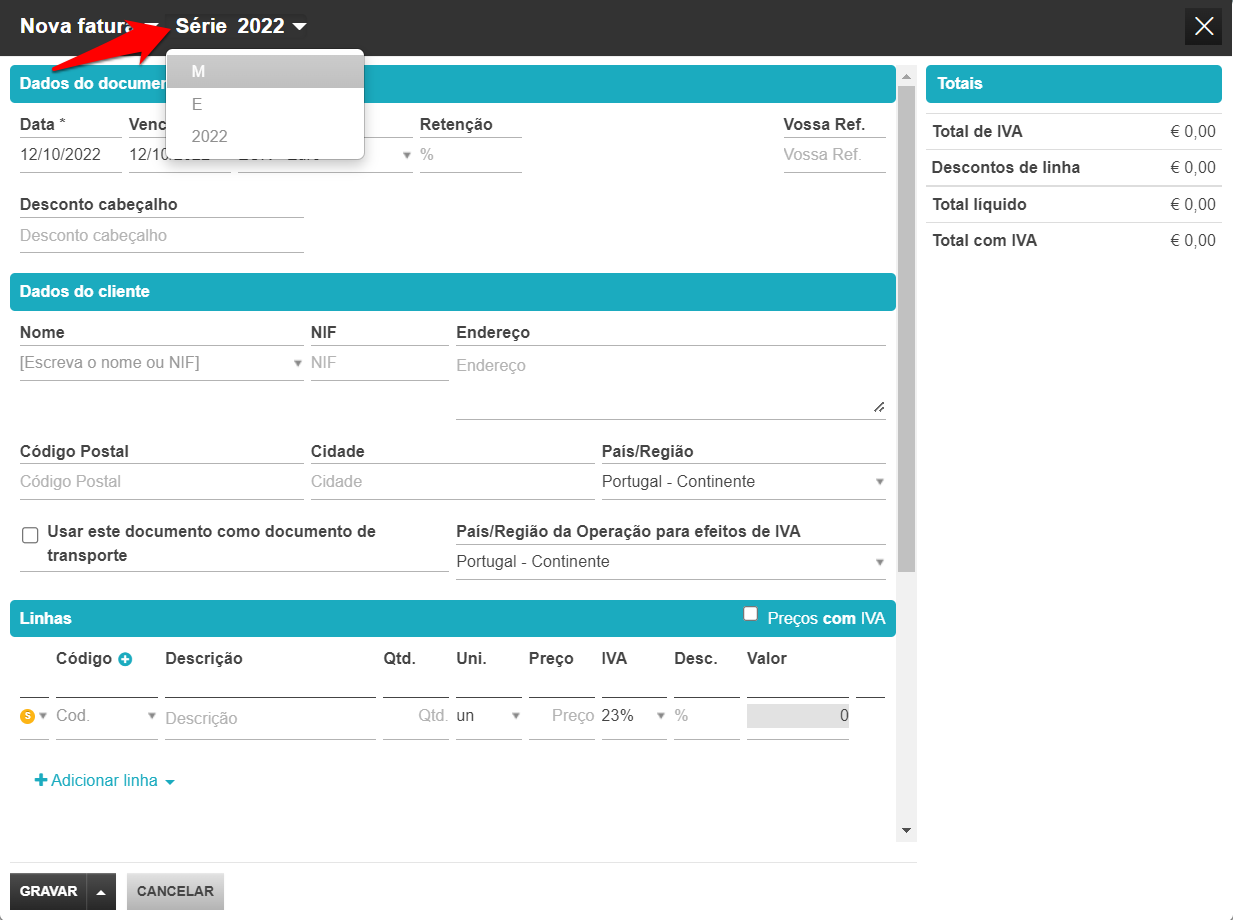Open the País/Região dropdown
Viewport: 1233px width, 920px height.
743,481
